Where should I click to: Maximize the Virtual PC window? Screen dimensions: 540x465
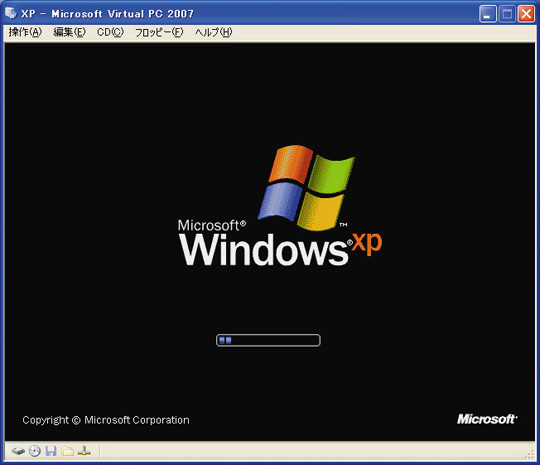[507, 14]
